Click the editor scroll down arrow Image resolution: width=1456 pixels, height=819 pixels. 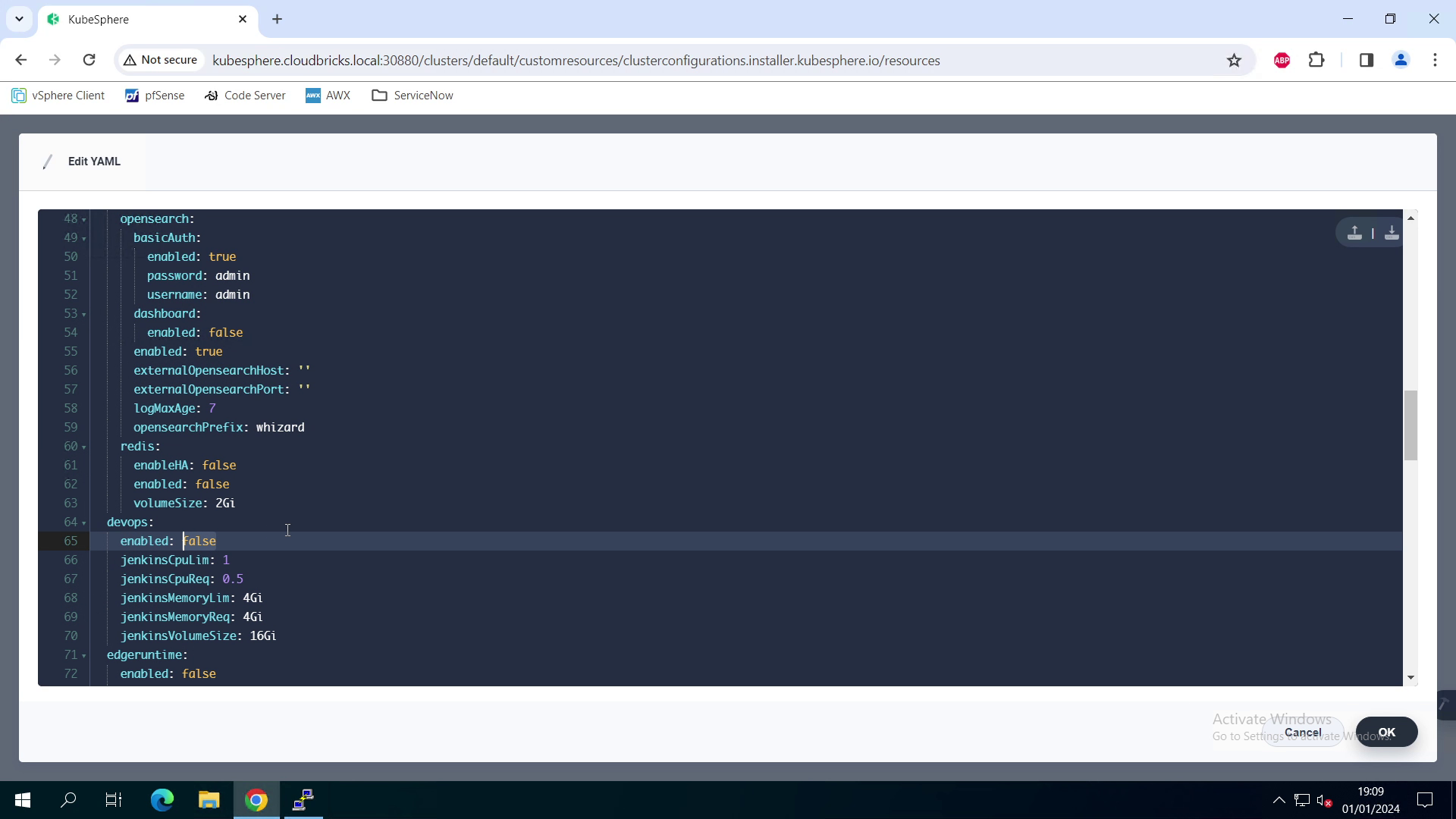pyautogui.click(x=1410, y=678)
